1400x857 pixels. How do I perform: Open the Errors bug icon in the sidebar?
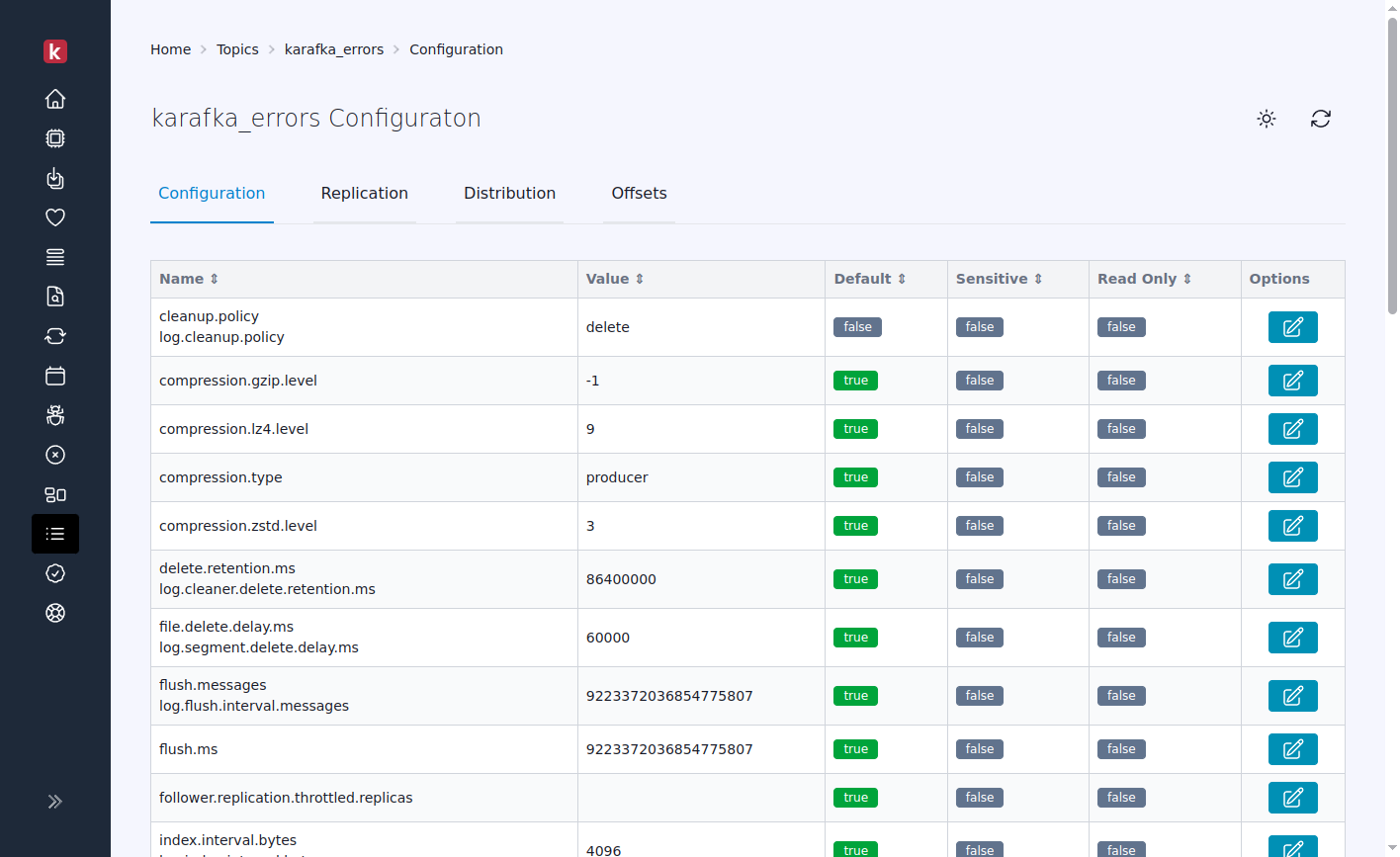[x=55, y=415]
